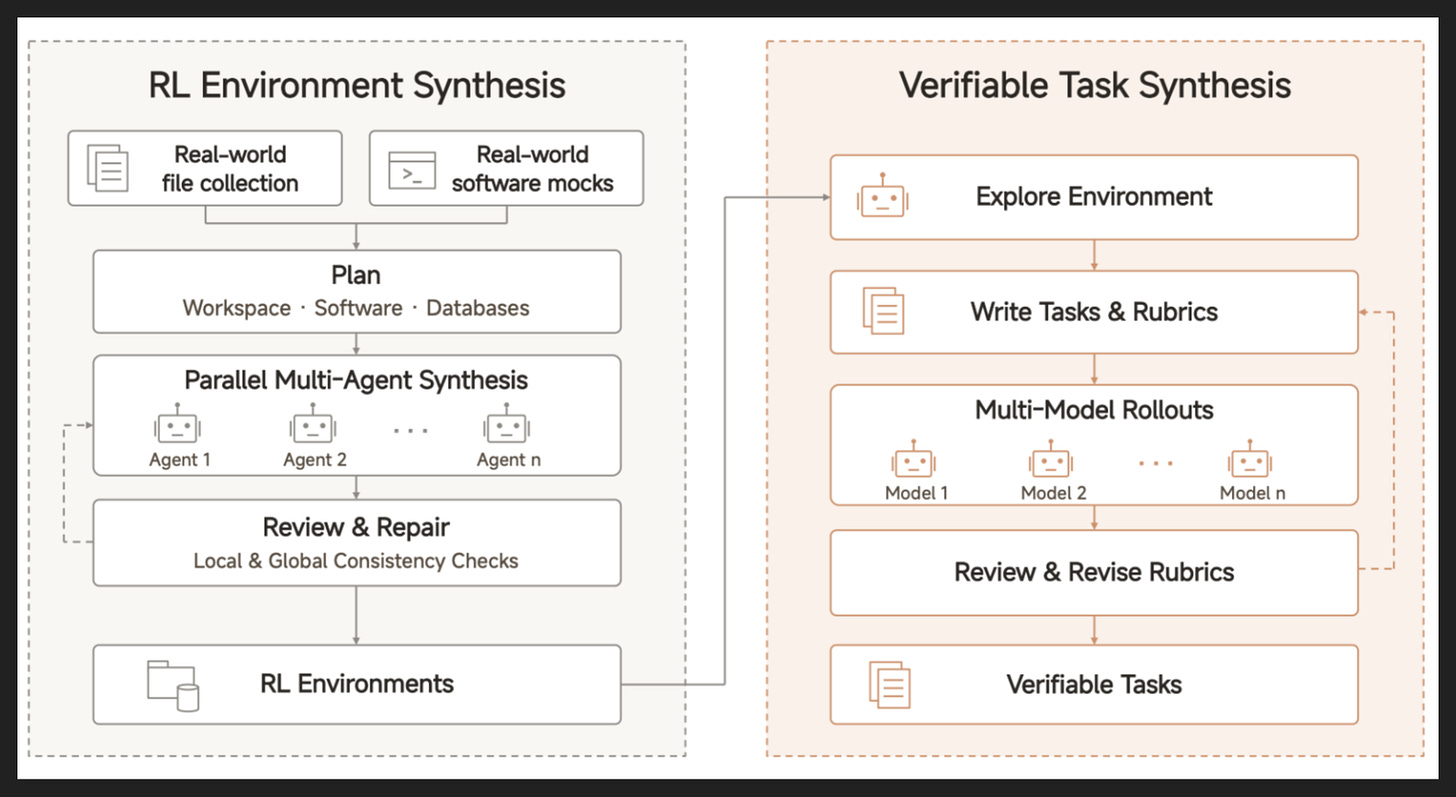Select the robot icon above Agent n
The width and height of the screenshot is (1456, 797).
(x=506, y=426)
